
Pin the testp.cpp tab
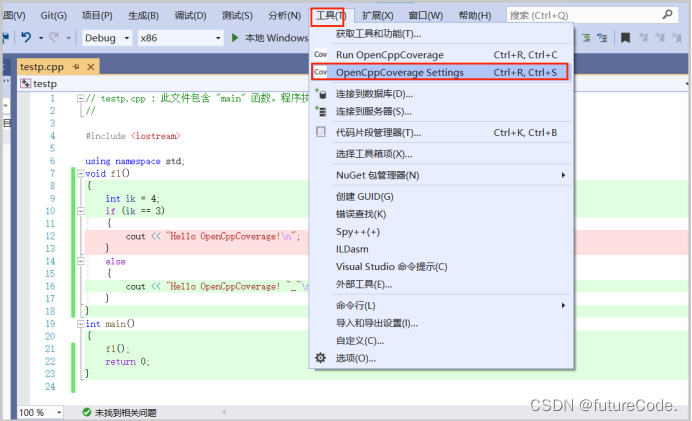[76, 67]
